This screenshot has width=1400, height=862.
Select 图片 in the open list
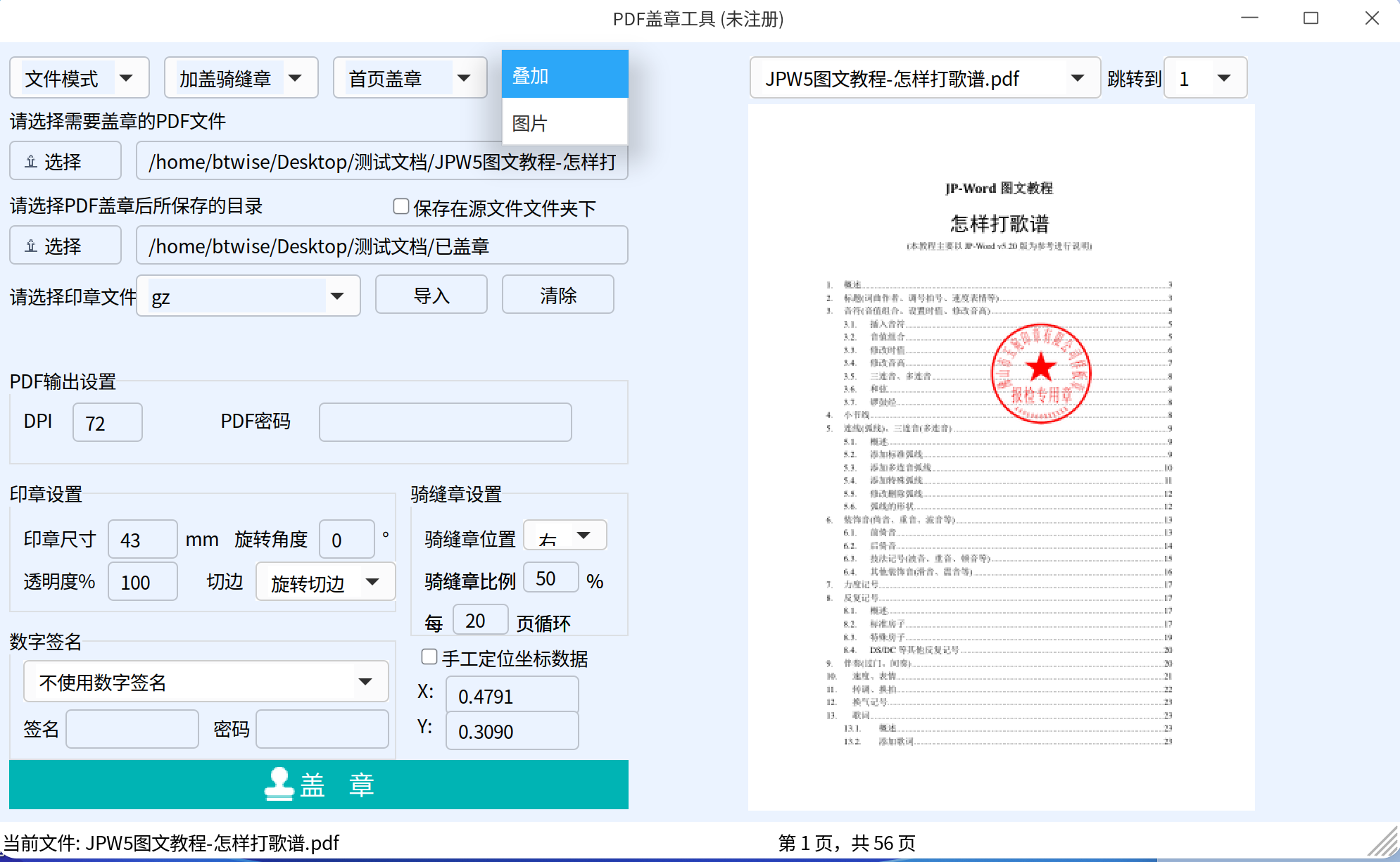pyautogui.click(x=565, y=122)
